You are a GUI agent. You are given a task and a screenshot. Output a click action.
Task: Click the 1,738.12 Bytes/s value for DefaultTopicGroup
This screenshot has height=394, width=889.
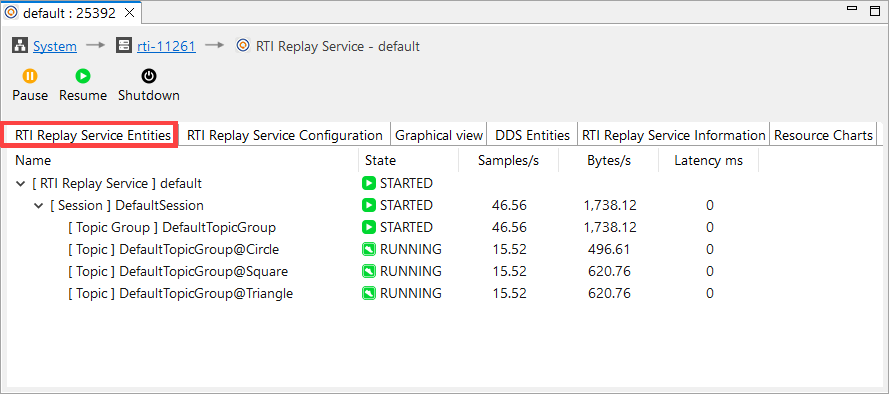pyautogui.click(x=609, y=227)
